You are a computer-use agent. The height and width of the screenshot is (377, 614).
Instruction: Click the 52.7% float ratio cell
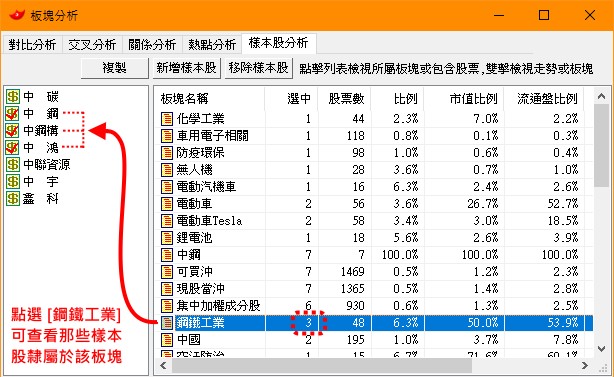pyautogui.click(x=562, y=204)
